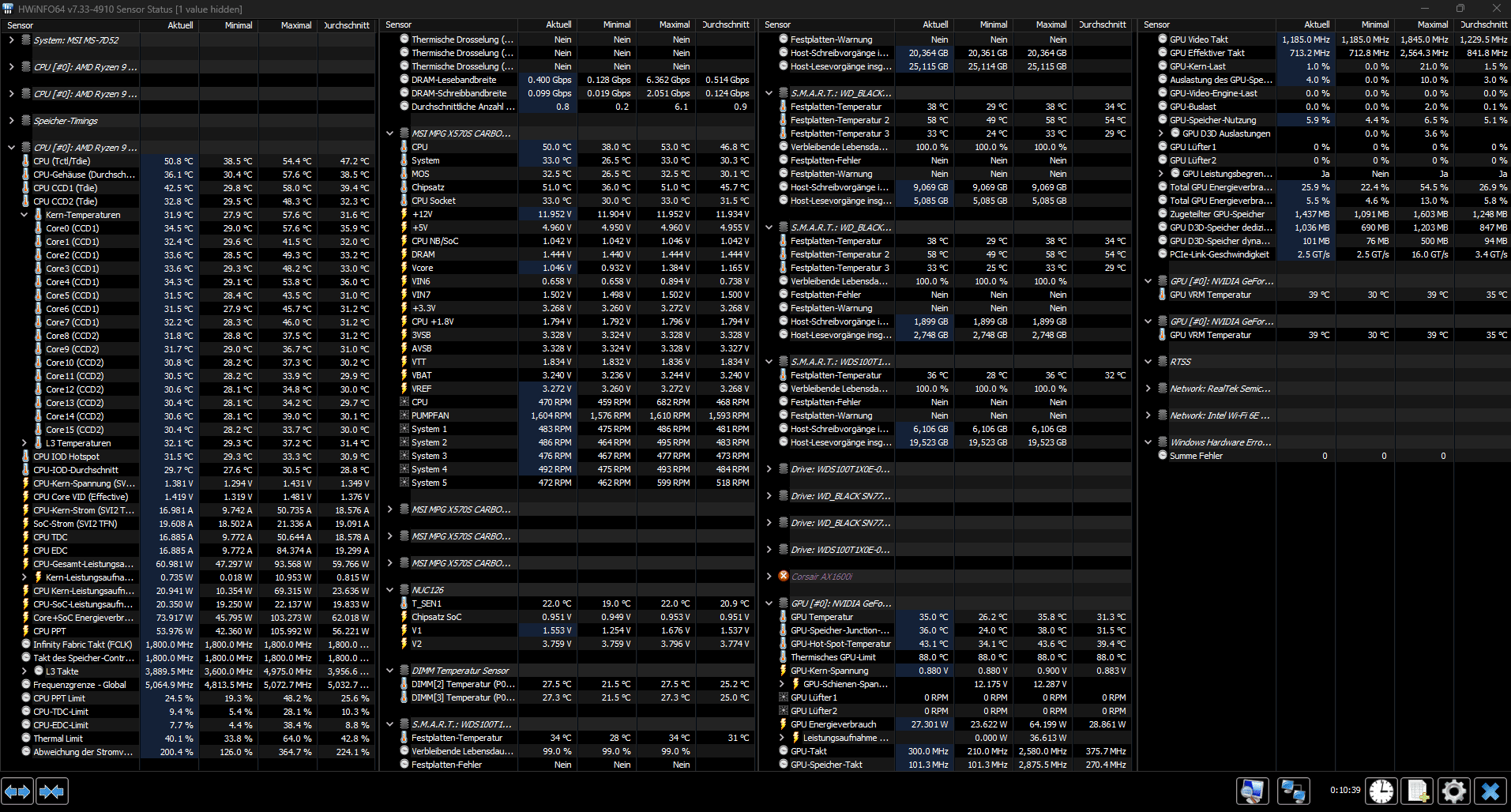Select the GPU-Hot-Spot-Temperatur row
The width and height of the screenshot is (1511, 812).
[x=946, y=644]
